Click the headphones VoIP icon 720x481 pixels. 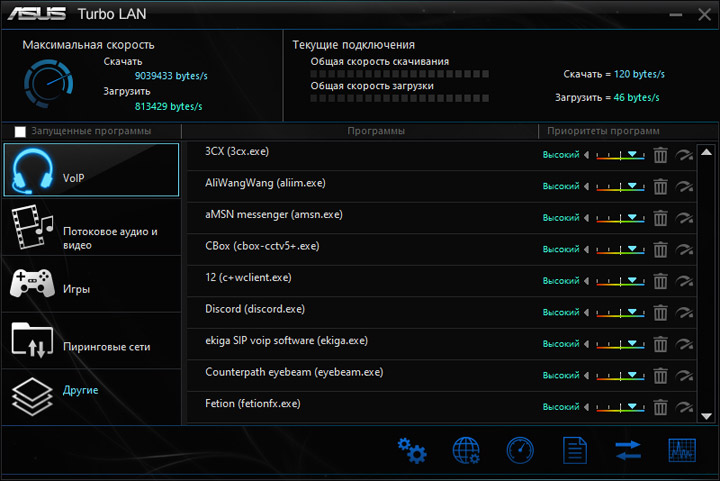coord(32,171)
